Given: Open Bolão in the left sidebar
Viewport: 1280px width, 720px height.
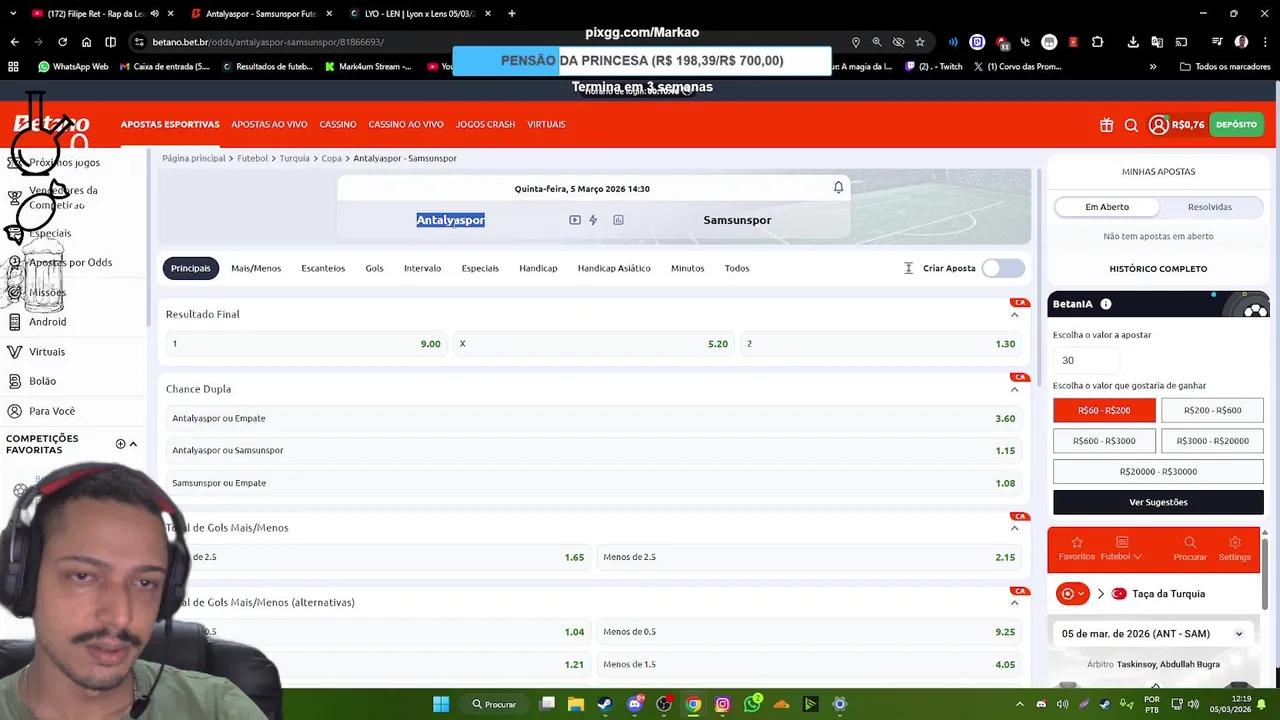Looking at the screenshot, I should (x=42, y=381).
